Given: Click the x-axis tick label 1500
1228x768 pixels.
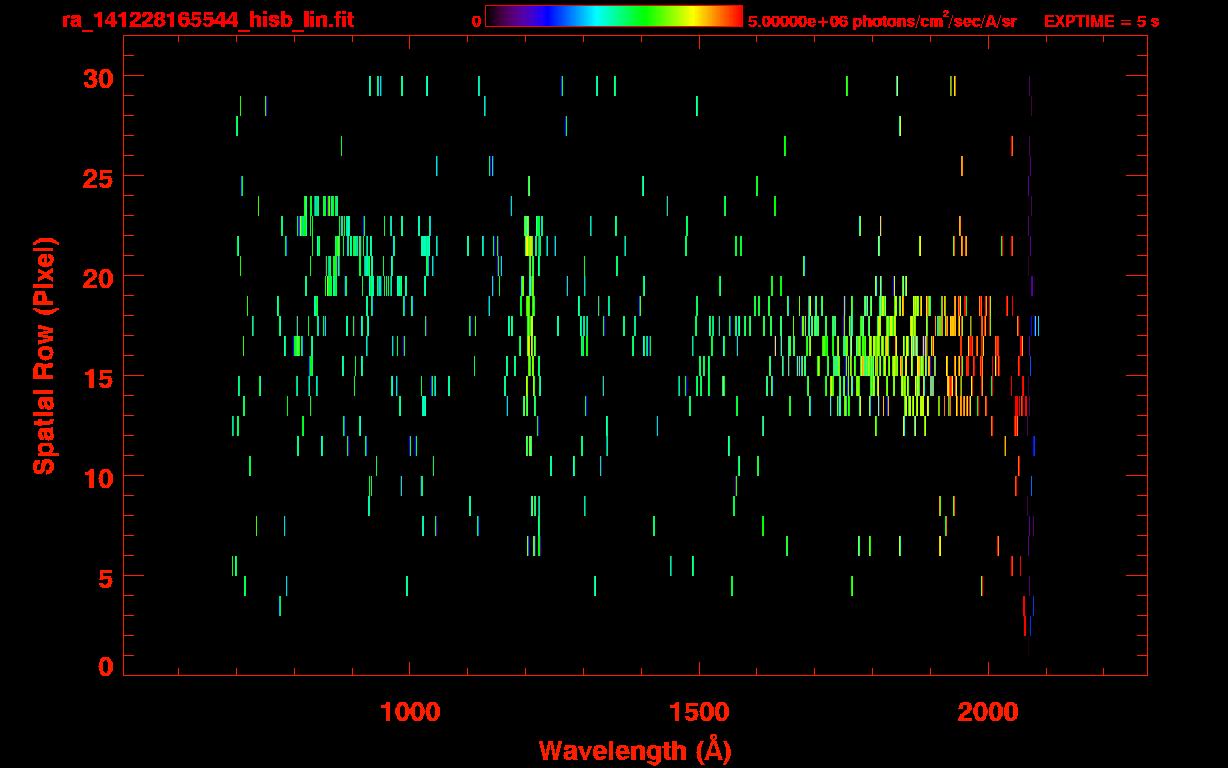Looking at the screenshot, I should 699,712.
